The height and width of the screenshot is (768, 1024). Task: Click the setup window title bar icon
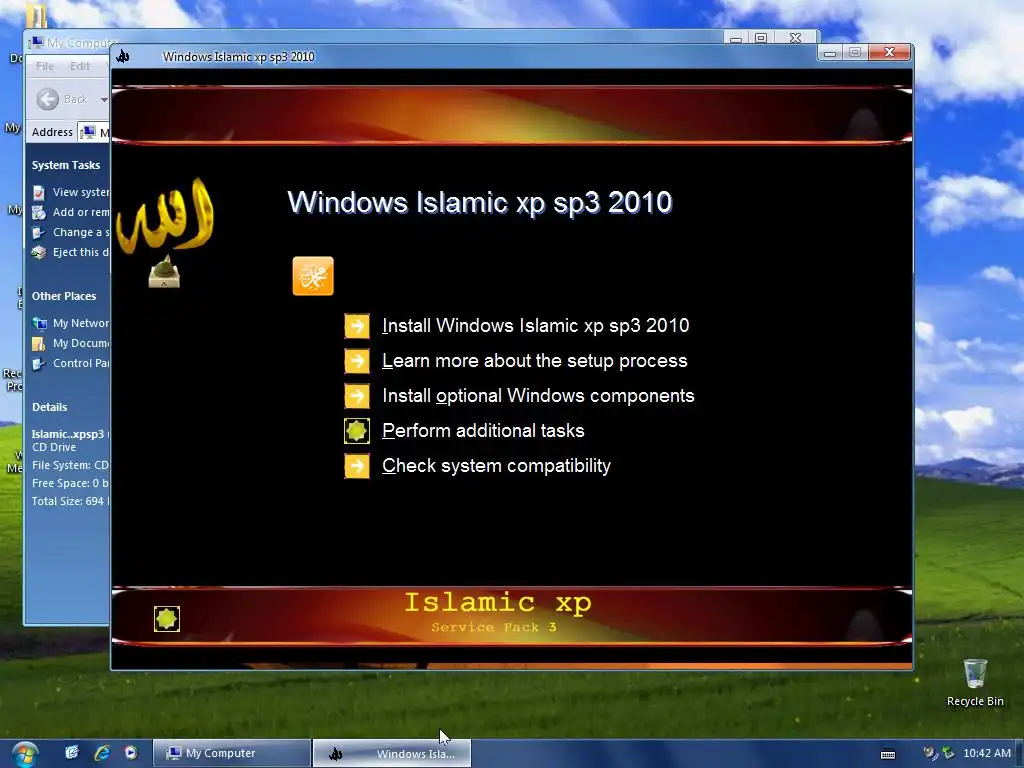click(123, 57)
